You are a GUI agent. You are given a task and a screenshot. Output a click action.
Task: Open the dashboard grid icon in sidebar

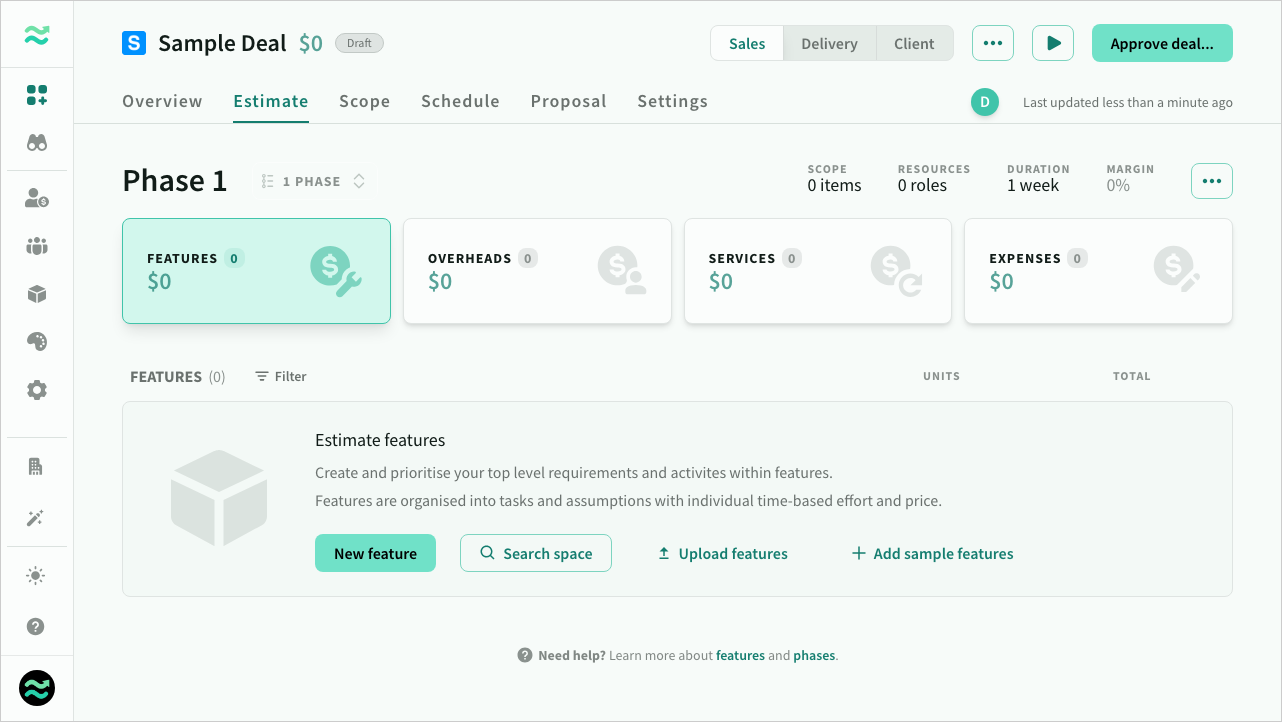37,95
